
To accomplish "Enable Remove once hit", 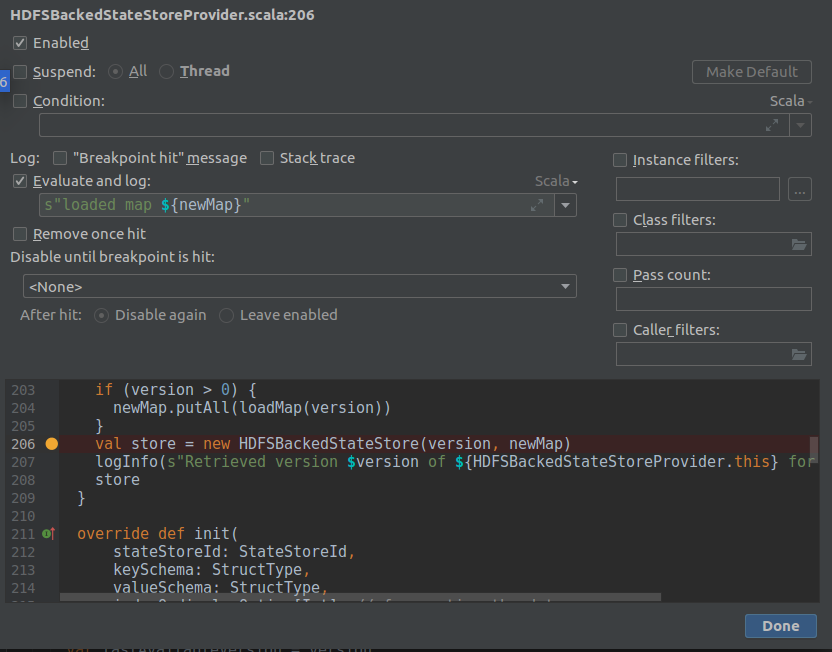I will pyautogui.click(x=20, y=234).
